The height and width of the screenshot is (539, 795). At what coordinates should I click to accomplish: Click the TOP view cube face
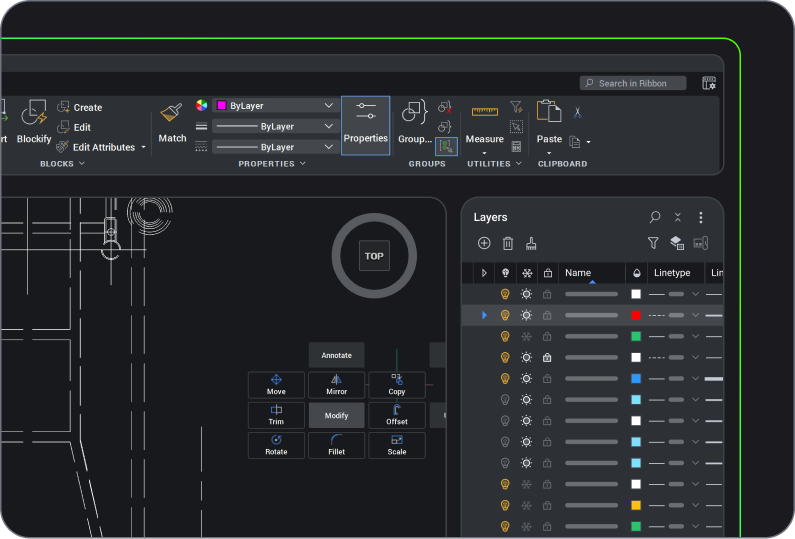374,256
